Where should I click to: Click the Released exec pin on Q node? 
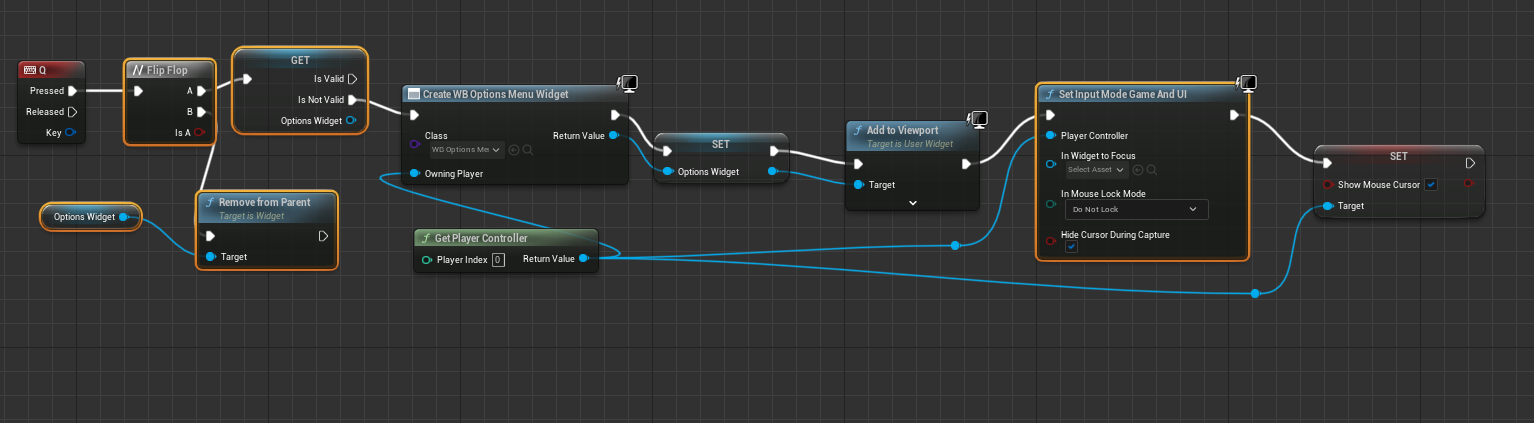(x=72, y=112)
